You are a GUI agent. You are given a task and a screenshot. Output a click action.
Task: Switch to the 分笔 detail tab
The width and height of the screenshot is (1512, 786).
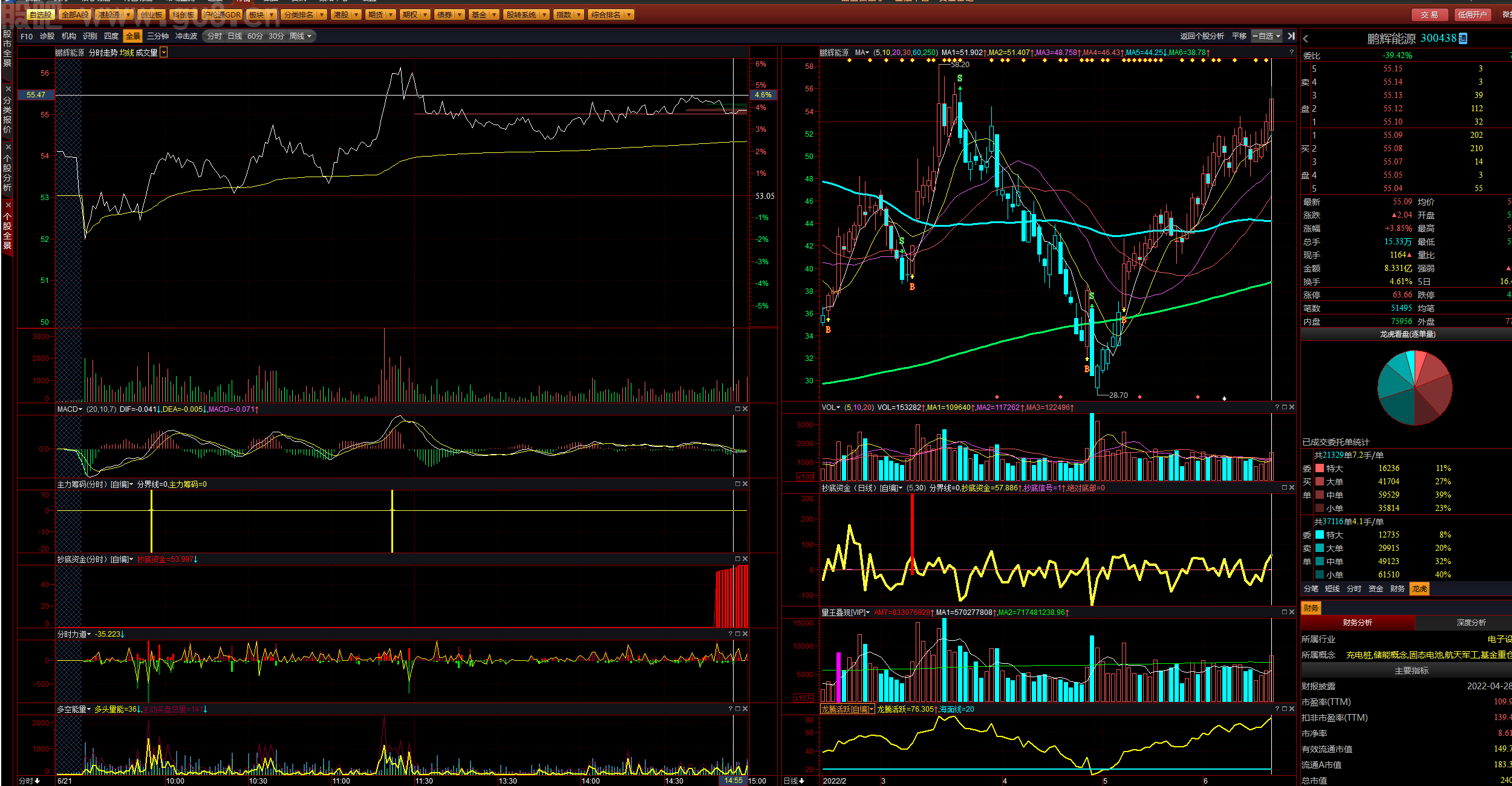pyautogui.click(x=1311, y=588)
